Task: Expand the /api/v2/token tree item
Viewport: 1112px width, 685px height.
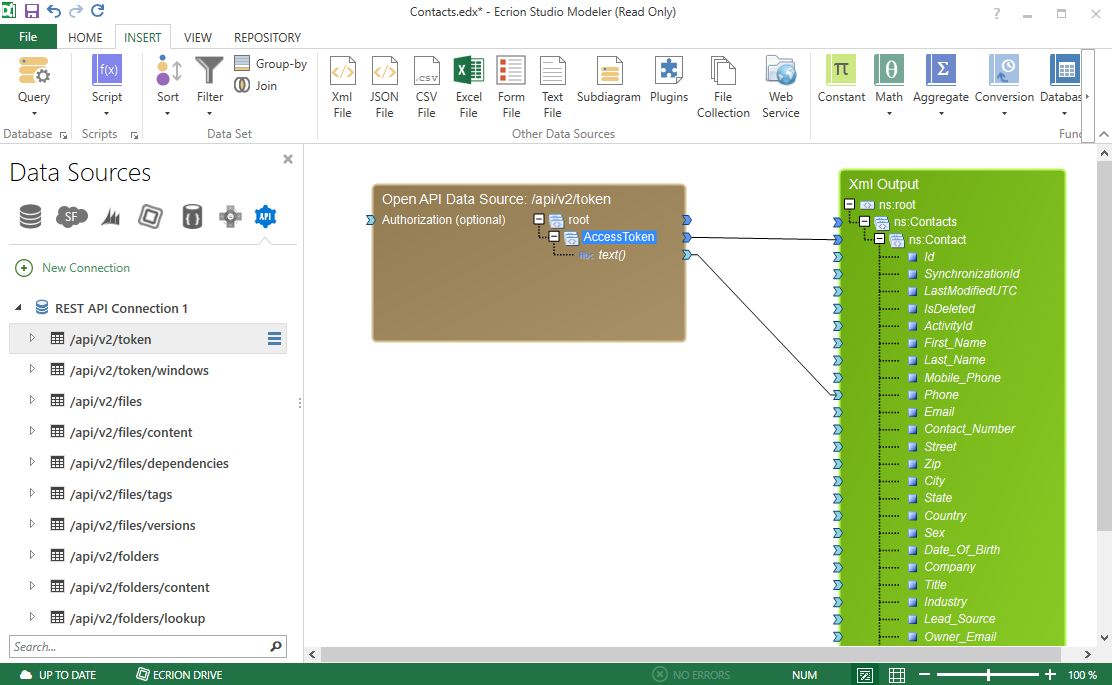Action: (x=30, y=338)
